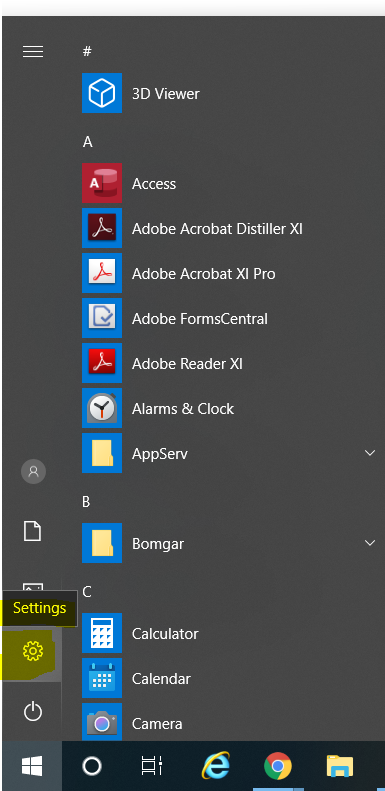385x791 pixels.
Task: Click the Power button
Action: click(x=33, y=712)
